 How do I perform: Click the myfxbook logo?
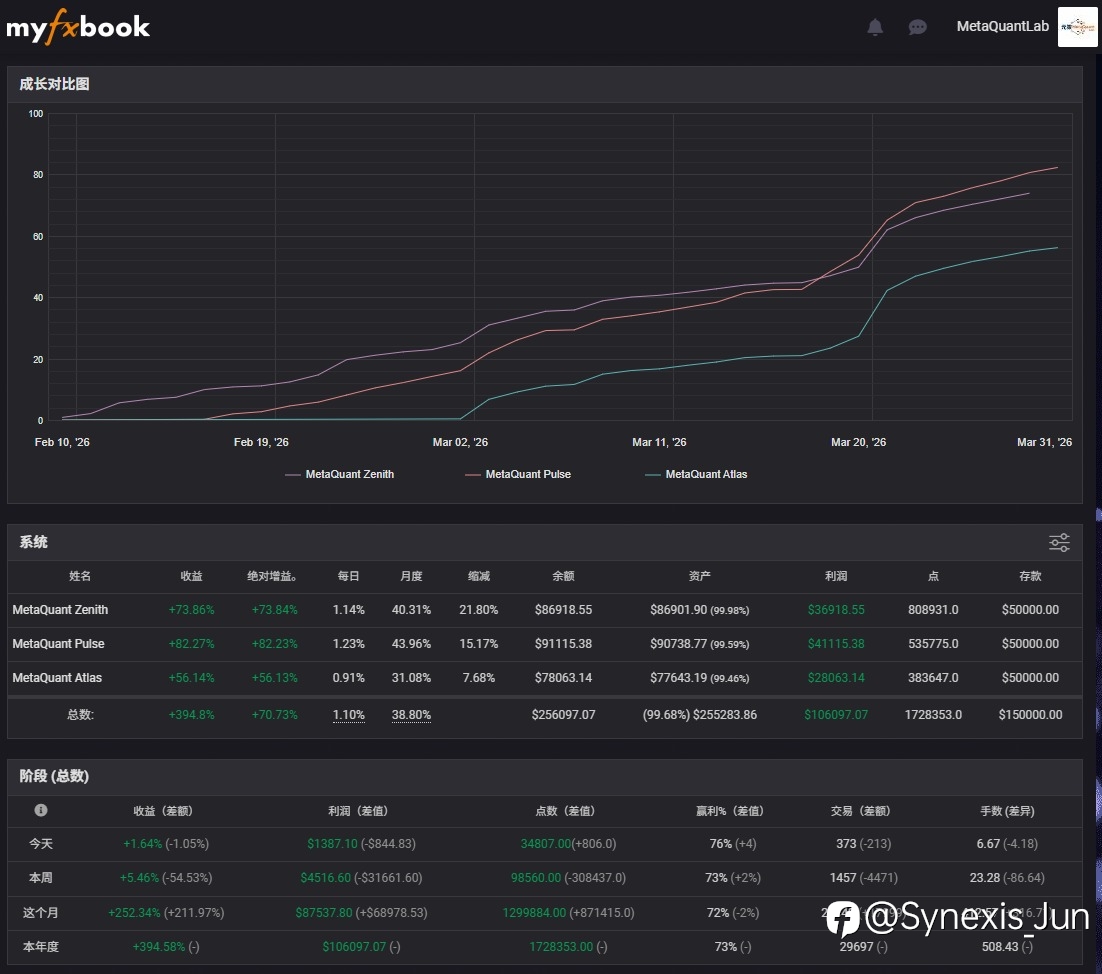78,27
